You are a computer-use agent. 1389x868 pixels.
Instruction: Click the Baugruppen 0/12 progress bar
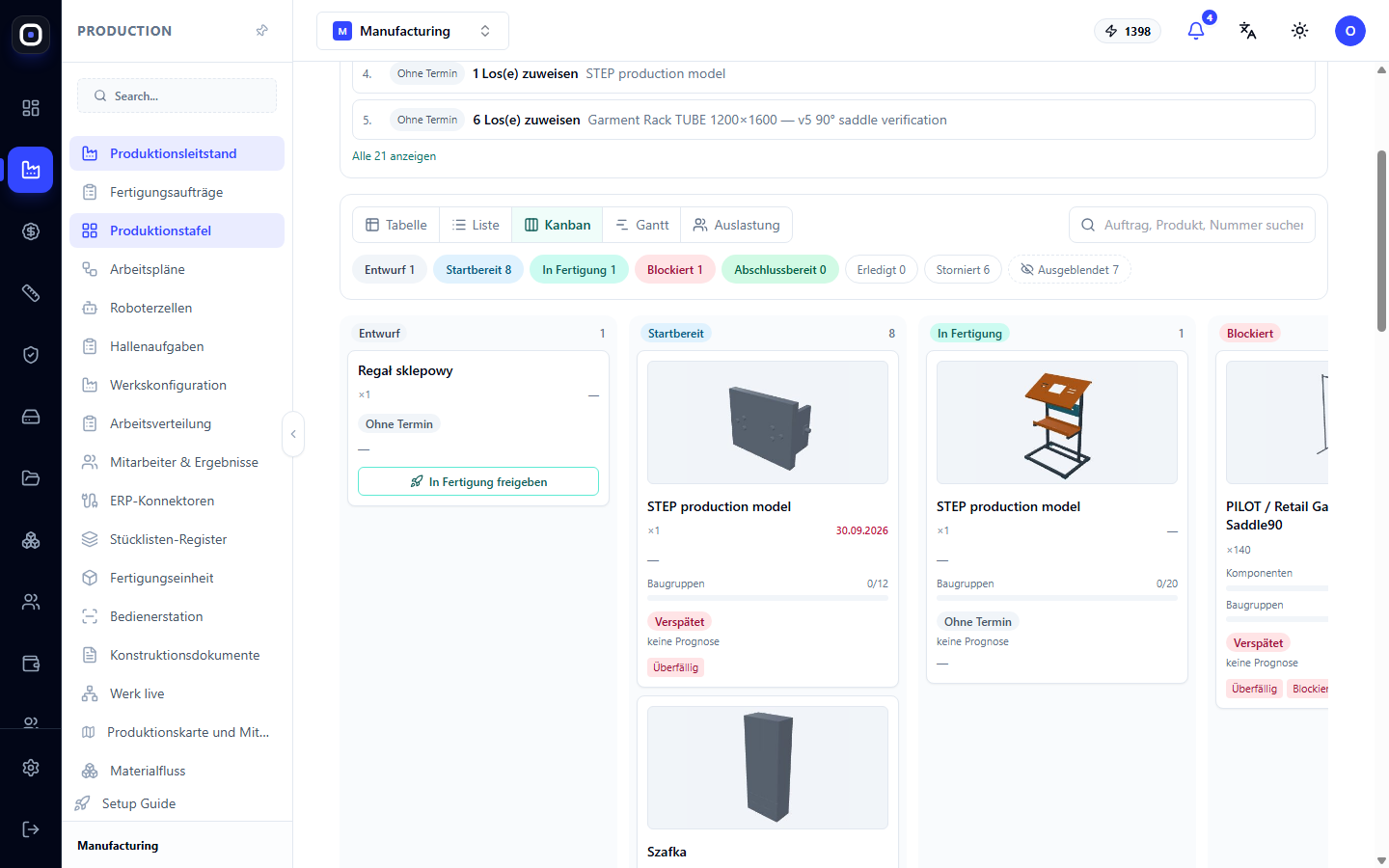pyautogui.click(x=768, y=598)
